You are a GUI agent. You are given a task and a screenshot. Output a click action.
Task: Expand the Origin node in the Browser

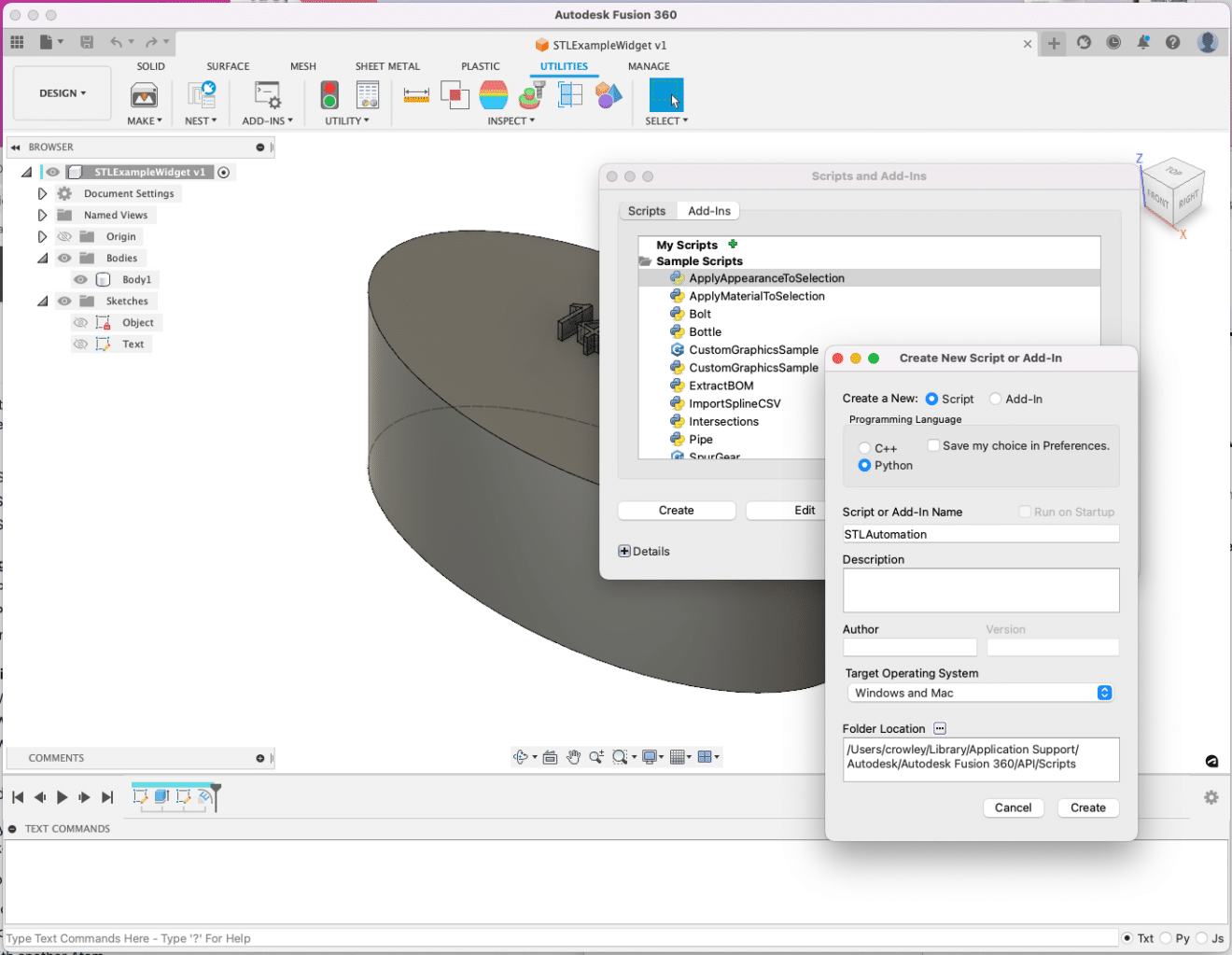[41, 236]
